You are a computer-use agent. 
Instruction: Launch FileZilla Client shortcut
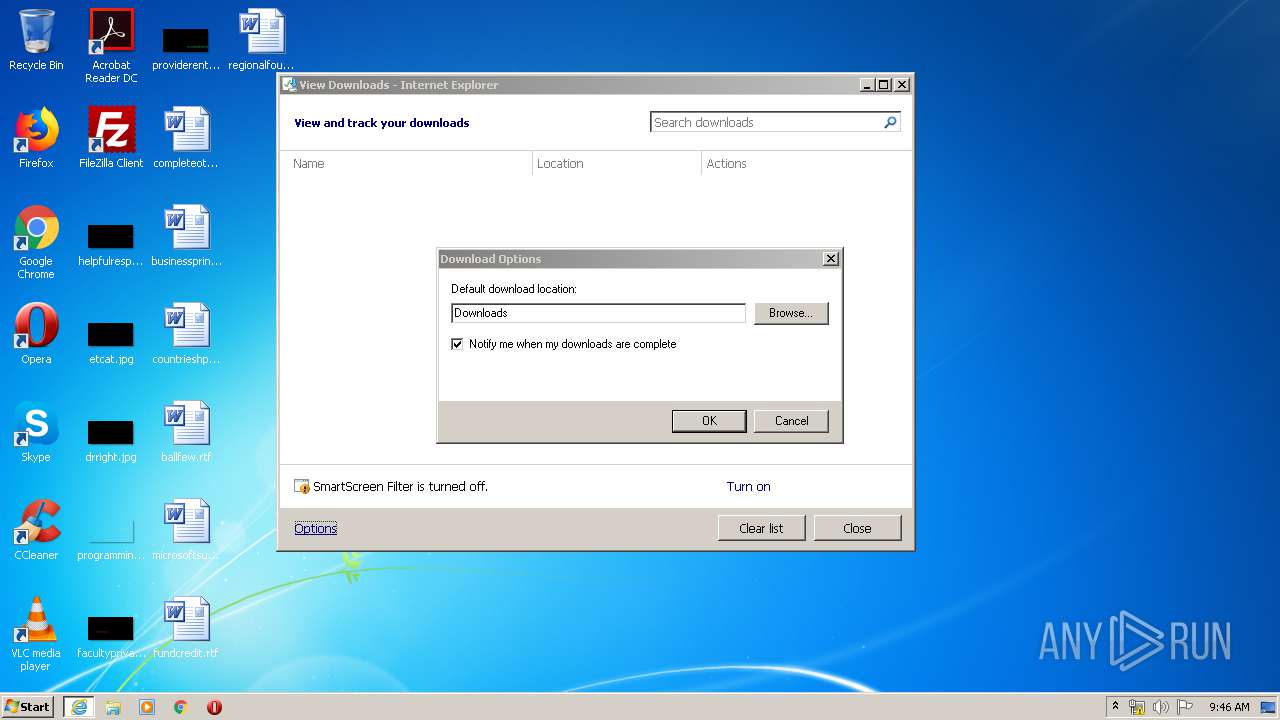click(111, 138)
